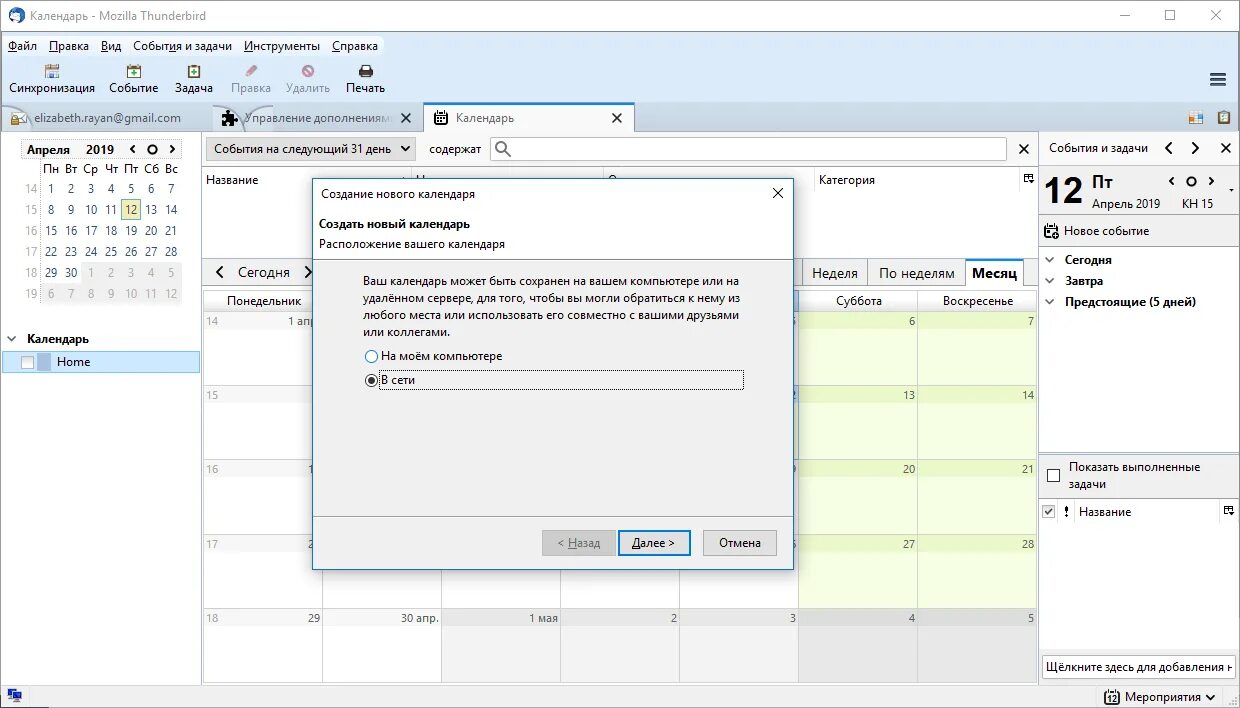Image resolution: width=1240 pixels, height=708 pixels.
Task: Sort events list by Категория column
Action: click(847, 180)
